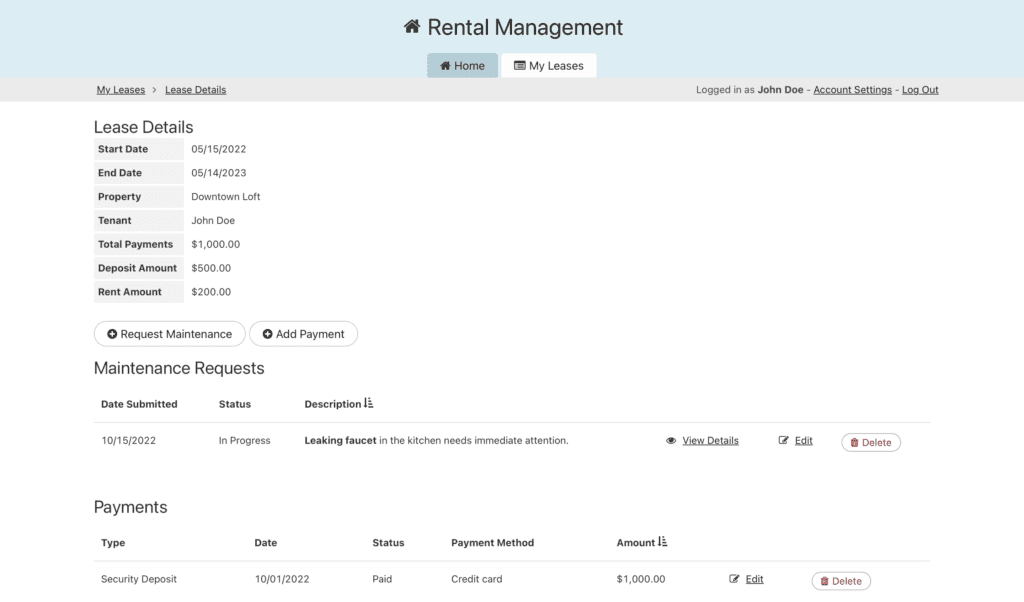Screen dimensions: 1024x602
Task: Log out of the account
Action: coord(920,90)
